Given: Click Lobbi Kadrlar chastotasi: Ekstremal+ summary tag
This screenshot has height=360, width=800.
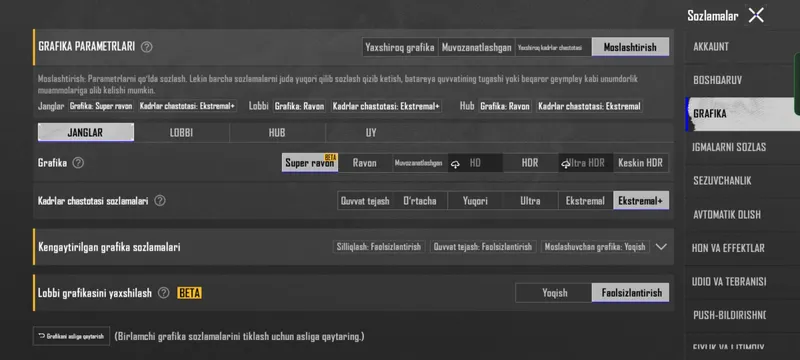Looking at the screenshot, I should [x=386, y=106].
